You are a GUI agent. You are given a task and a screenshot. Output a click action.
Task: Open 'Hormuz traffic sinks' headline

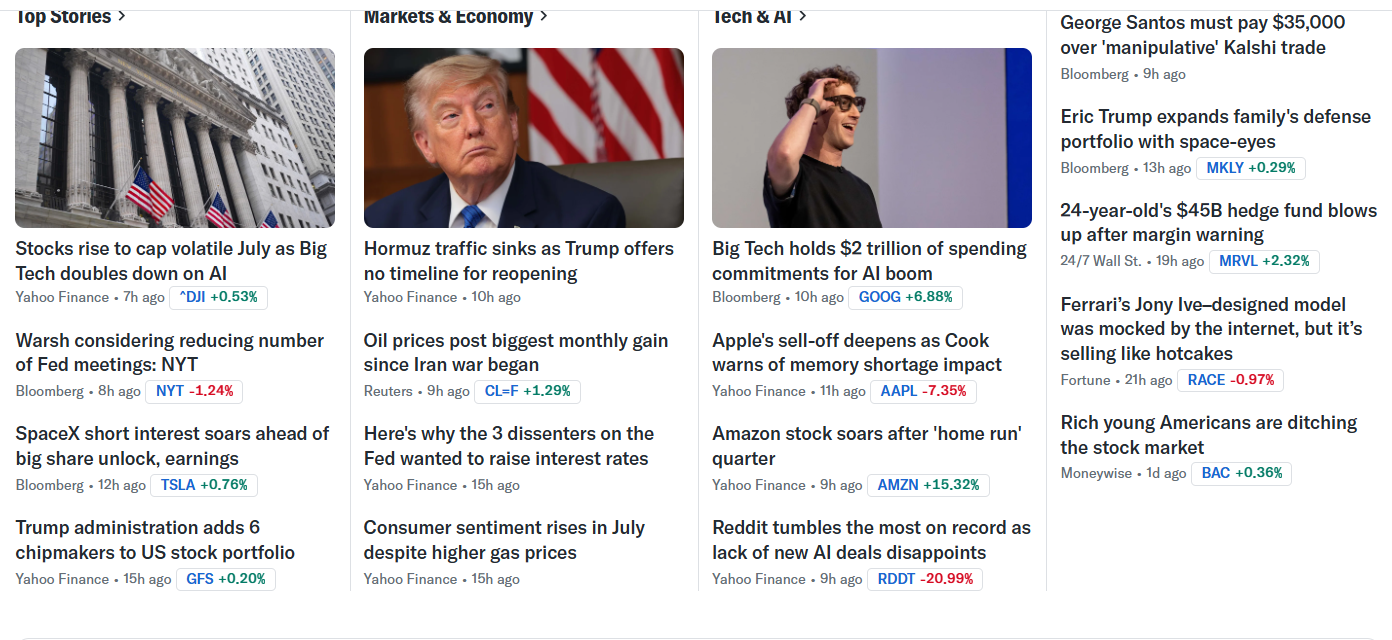click(519, 261)
